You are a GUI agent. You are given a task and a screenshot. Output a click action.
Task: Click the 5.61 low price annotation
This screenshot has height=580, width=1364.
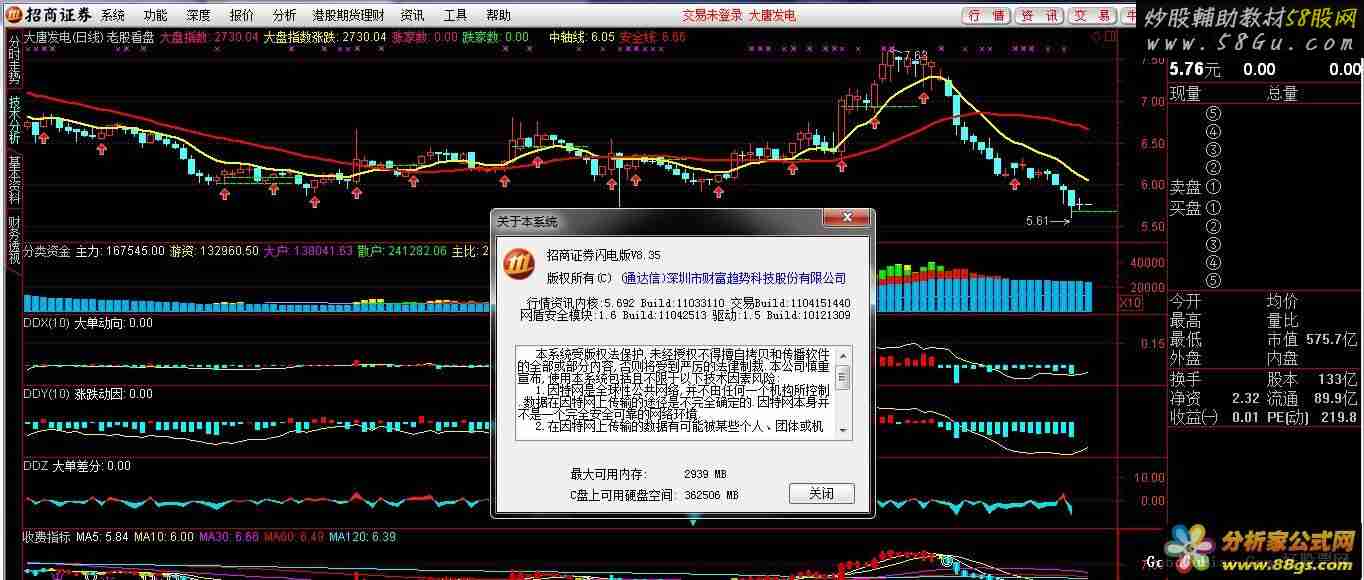tap(1038, 221)
